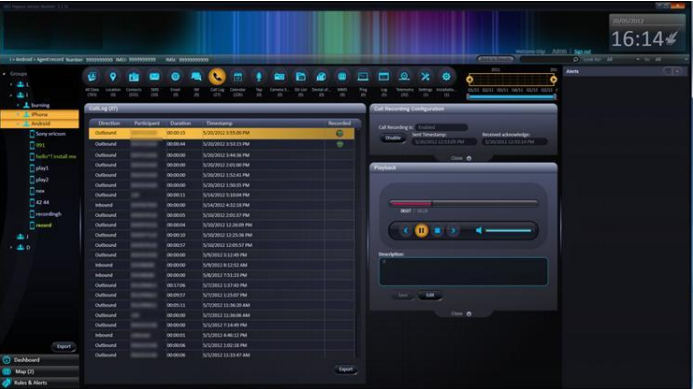Click Export under the Groups tree
This screenshot has height=389, width=693.
point(64,347)
